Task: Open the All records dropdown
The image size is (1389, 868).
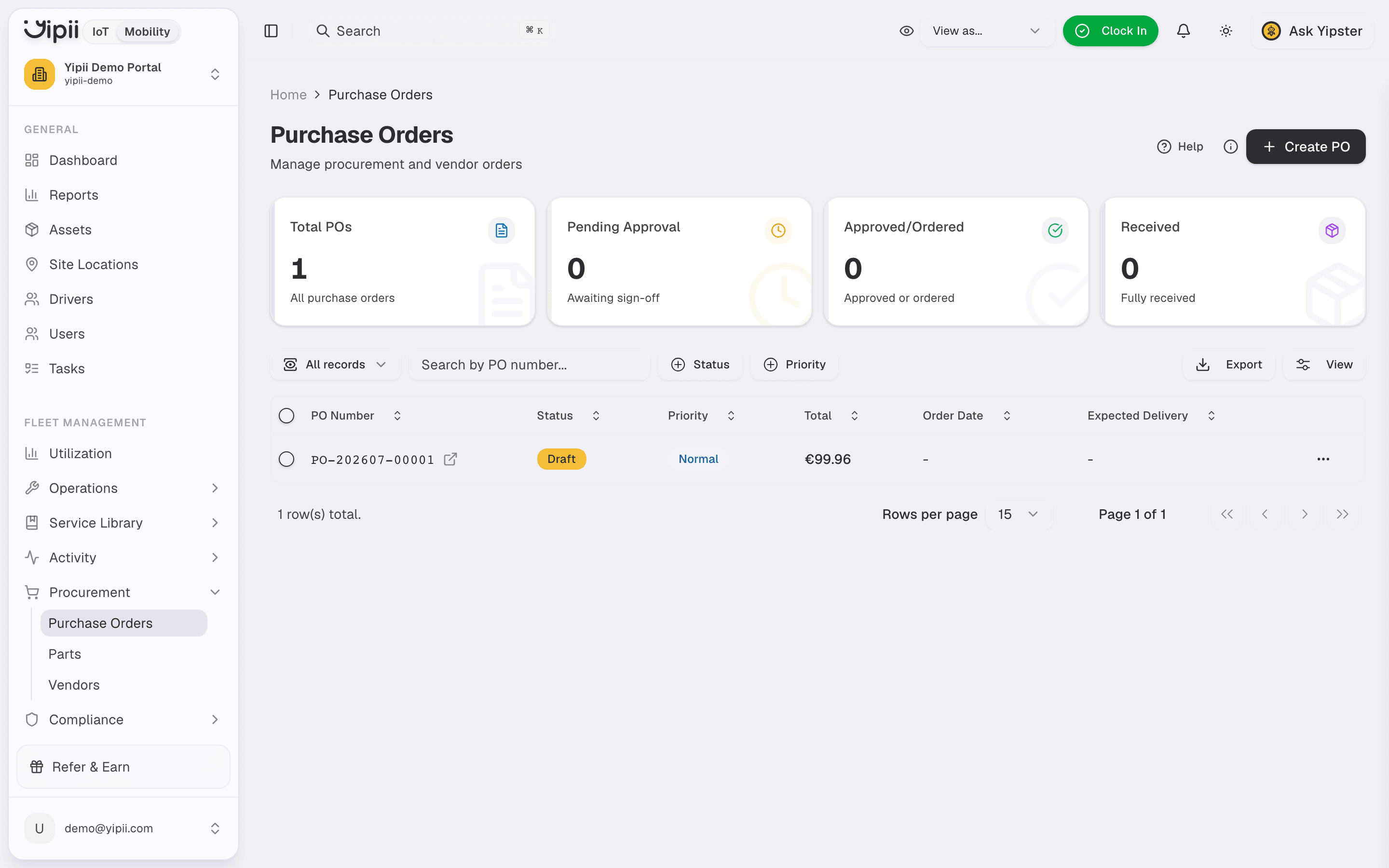Action: (x=335, y=365)
